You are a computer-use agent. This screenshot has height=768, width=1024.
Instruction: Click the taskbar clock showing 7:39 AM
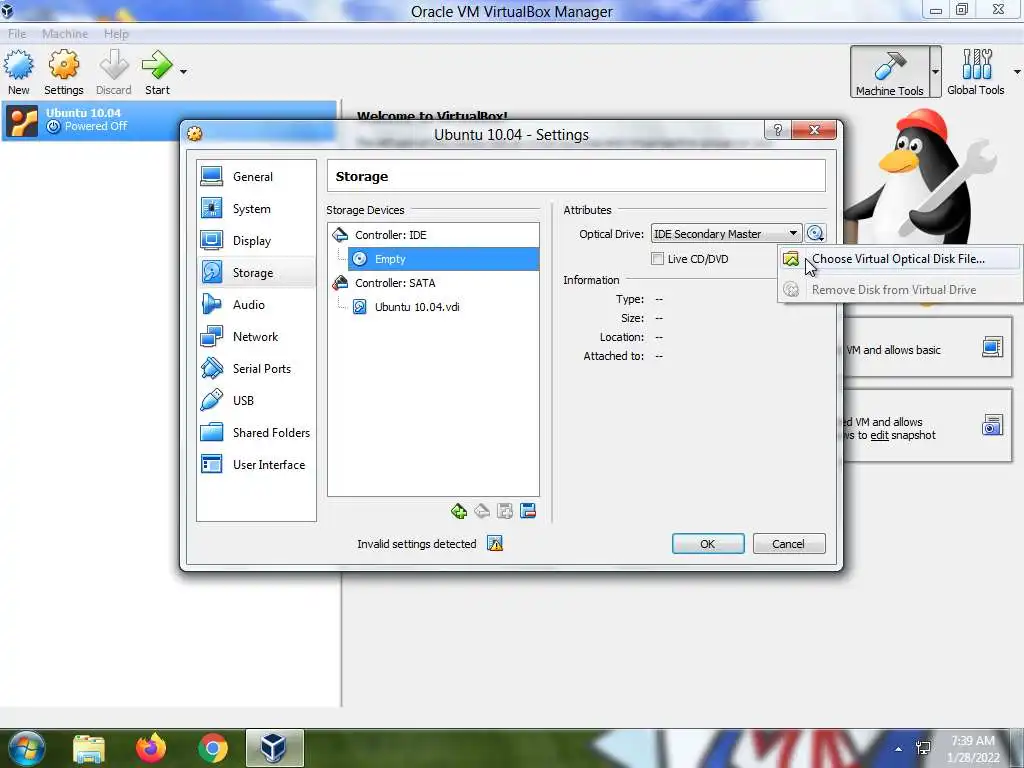(974, 749)
